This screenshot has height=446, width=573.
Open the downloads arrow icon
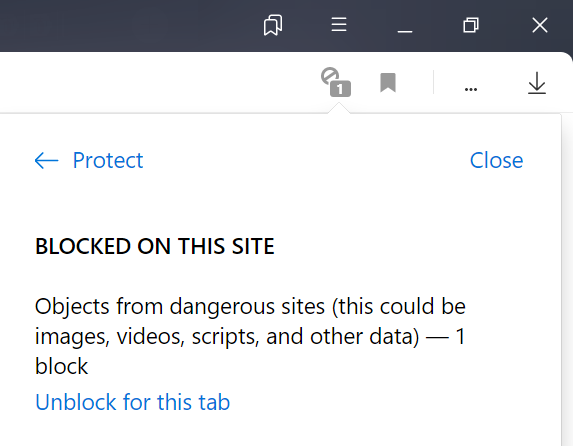537,83
